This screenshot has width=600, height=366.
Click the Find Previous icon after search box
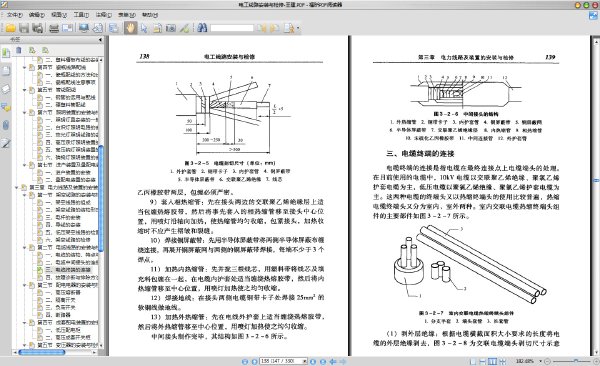point(261,28)
